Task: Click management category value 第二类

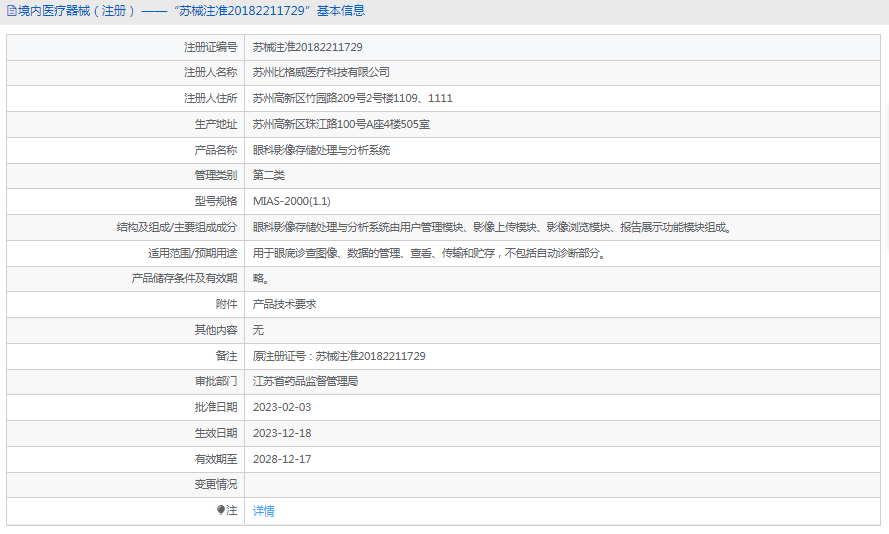Action: [x=269, y=176]
